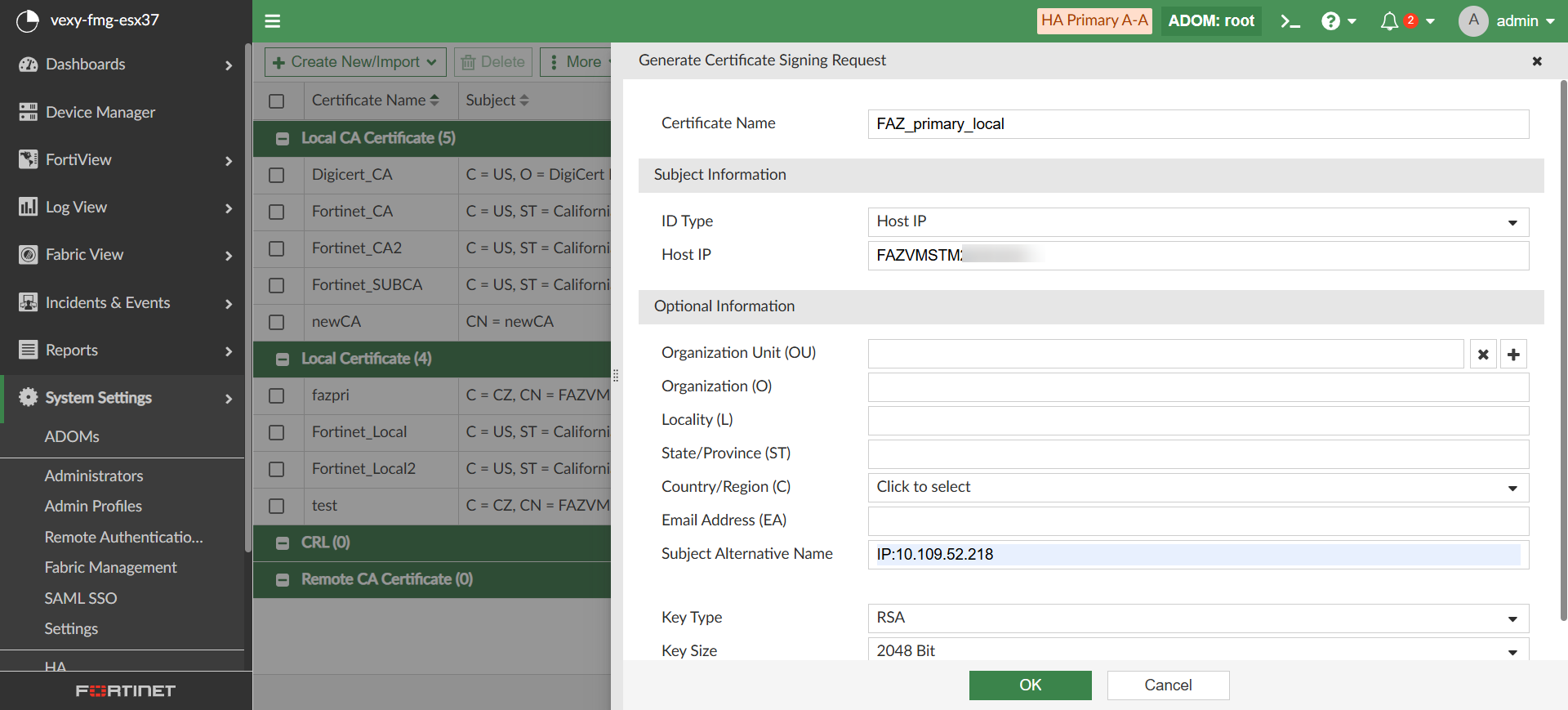Open the CLI console icon
Screen dimensions: 1568x710
coord(1290,21)
